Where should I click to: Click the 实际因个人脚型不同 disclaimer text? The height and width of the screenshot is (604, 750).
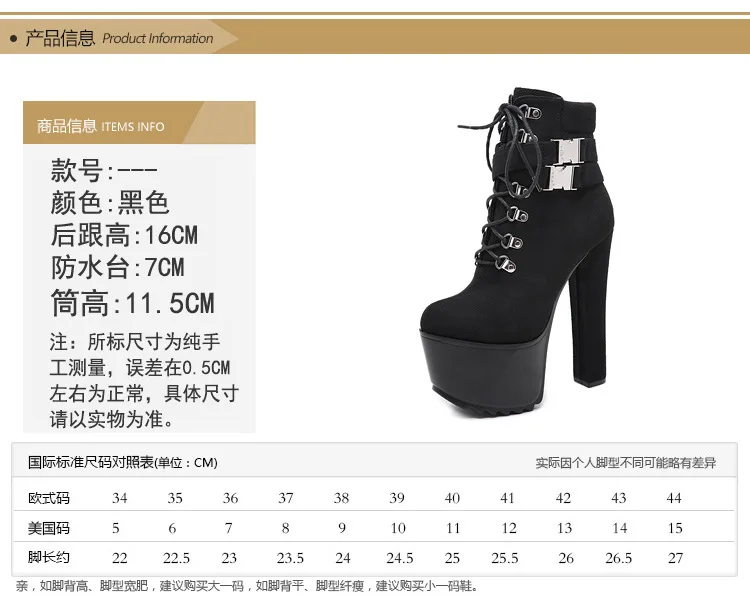[626, 463]
